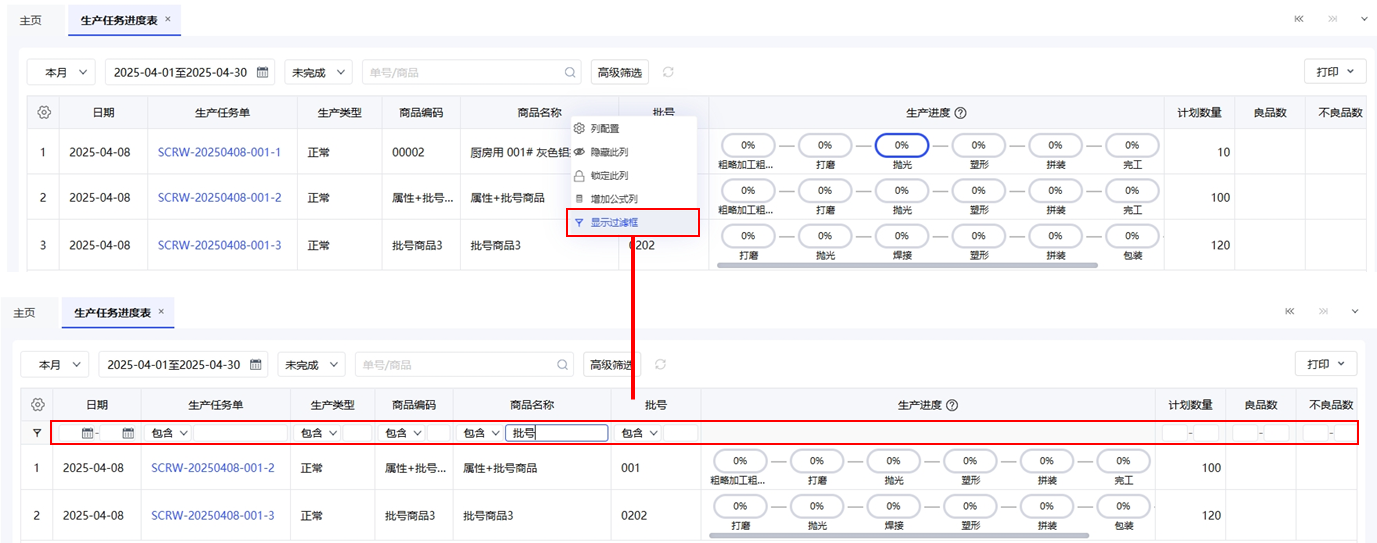Click highlighted 抛光 0% progress pill in row 1

902,145
